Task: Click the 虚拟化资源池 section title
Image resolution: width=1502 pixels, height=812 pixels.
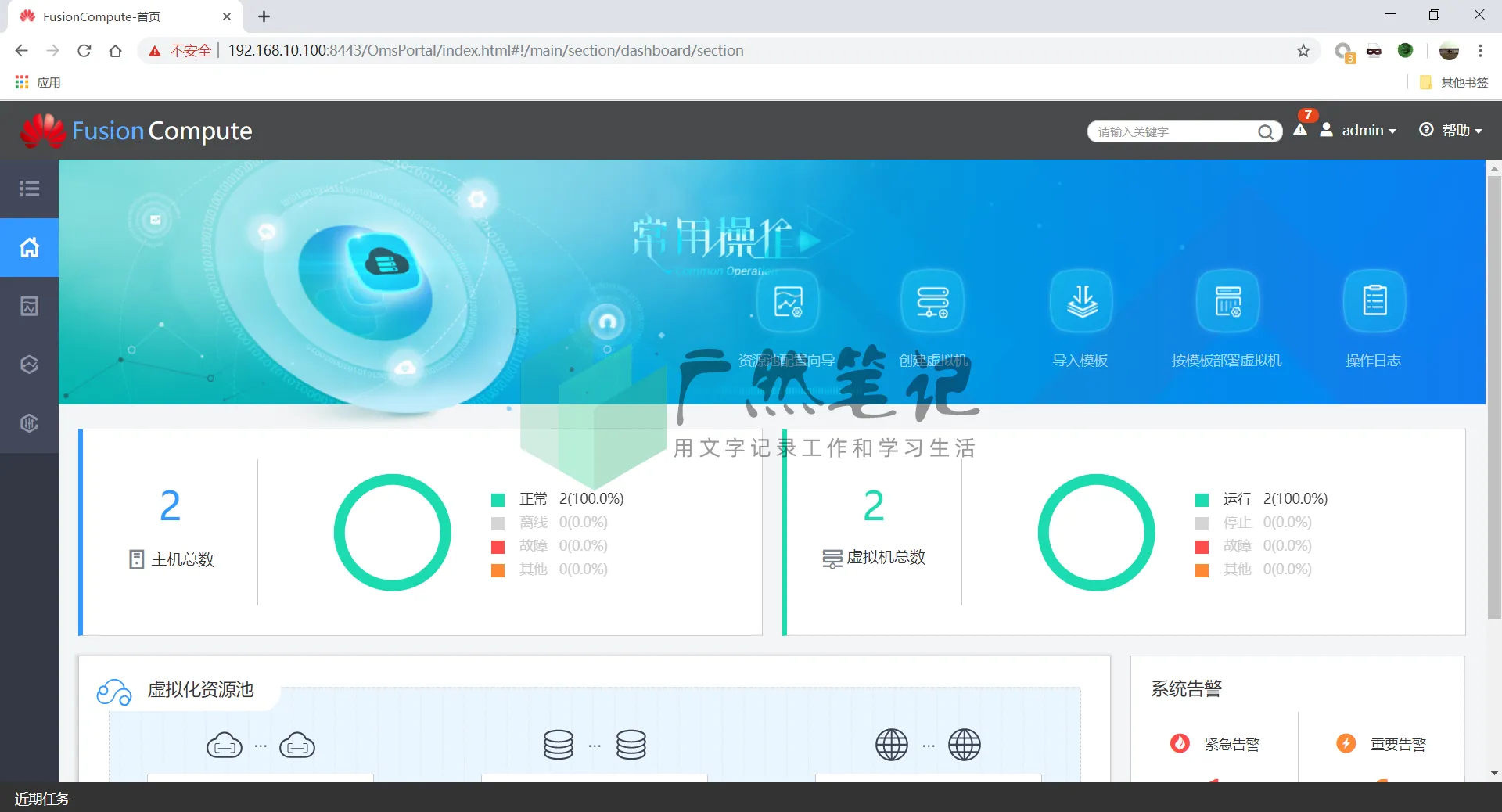Action: tap(200, 689)
